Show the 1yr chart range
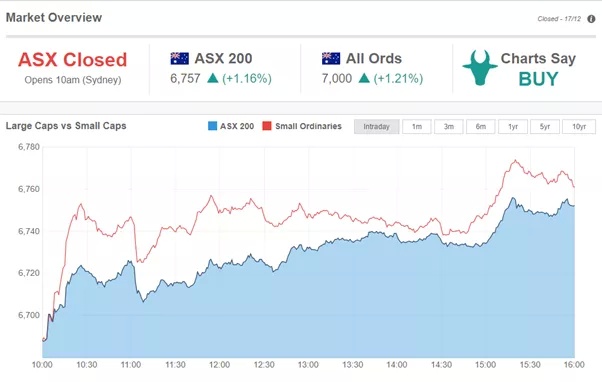The width and height of the screenshot is (602, 382). pyautogui.click(x=513, y=127)
